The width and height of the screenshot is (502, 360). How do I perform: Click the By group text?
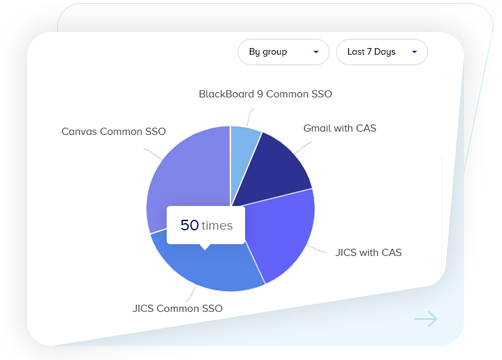(x=268, y=52)
